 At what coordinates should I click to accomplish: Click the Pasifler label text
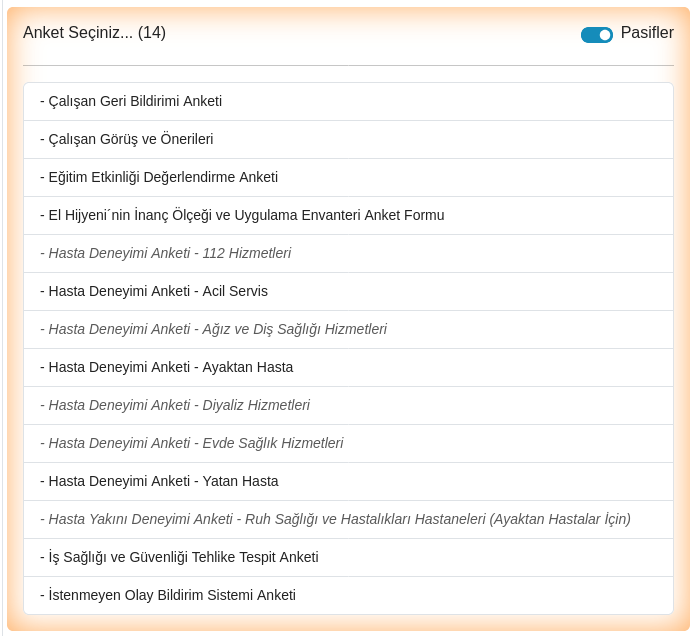click(647, 33)
